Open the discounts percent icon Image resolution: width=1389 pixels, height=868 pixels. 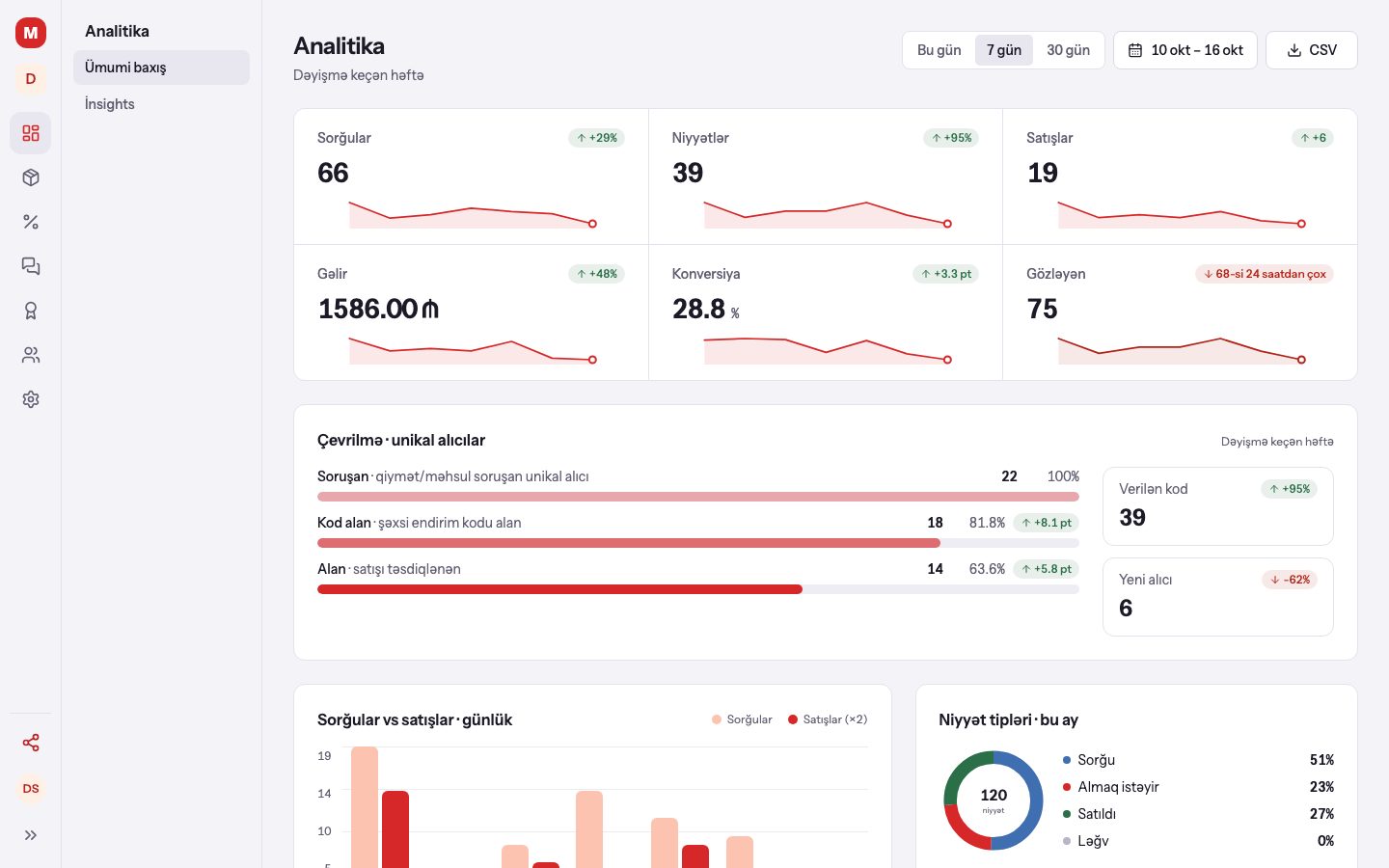pyautogui.click(x=31, y=222)
